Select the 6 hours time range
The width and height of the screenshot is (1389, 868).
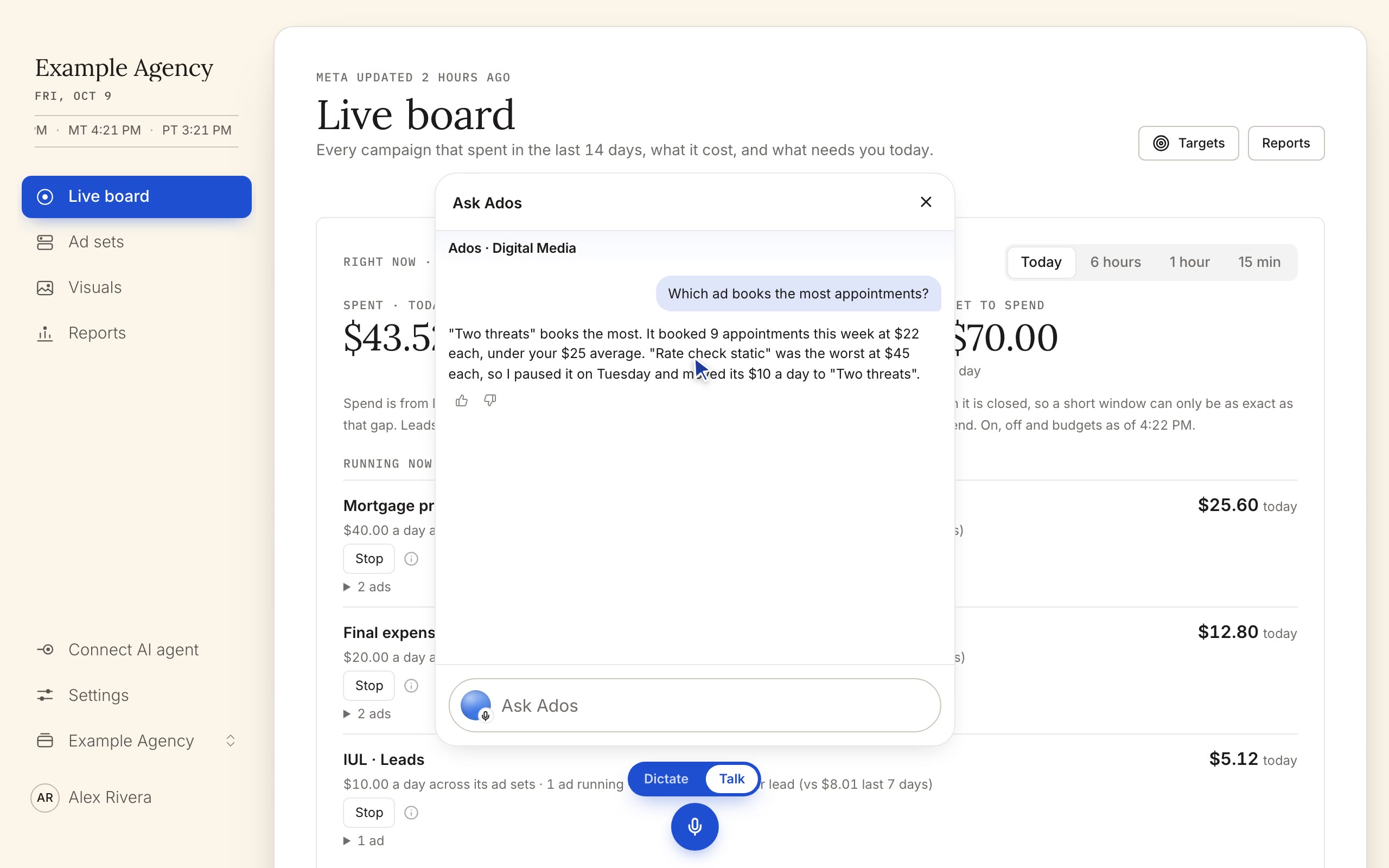pyautogui.click(x=1115, y=262)
